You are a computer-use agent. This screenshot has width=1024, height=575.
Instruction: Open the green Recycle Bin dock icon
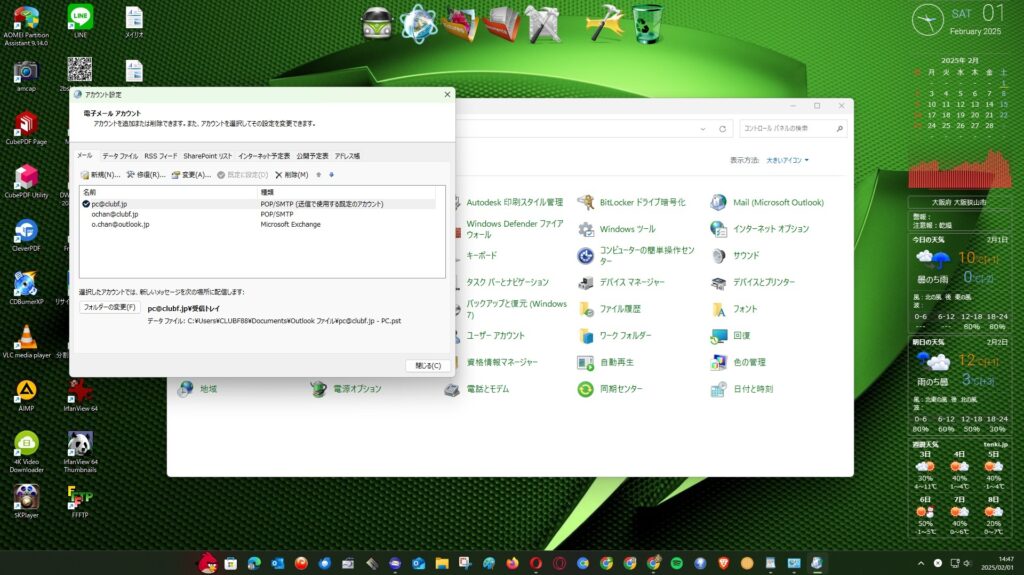tap(648, 24)
